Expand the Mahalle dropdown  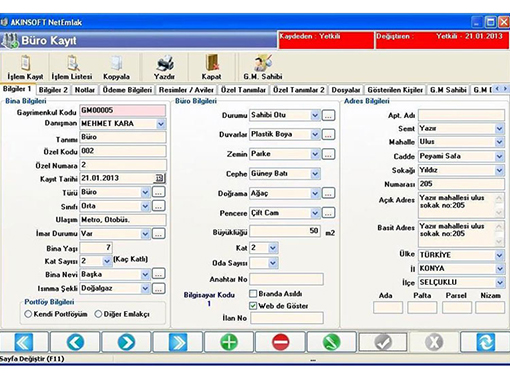click(x=499, y=142)
